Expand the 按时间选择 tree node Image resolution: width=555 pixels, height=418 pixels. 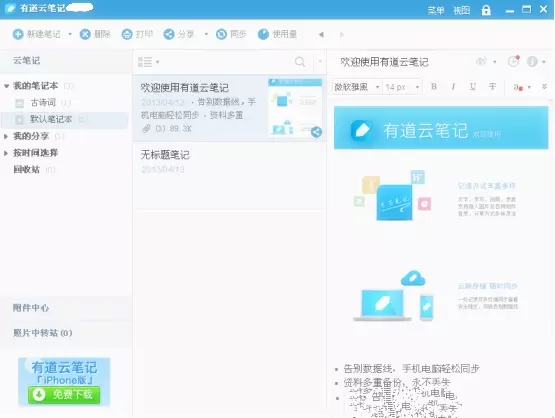pyautogui.click(x=6, y=153)
